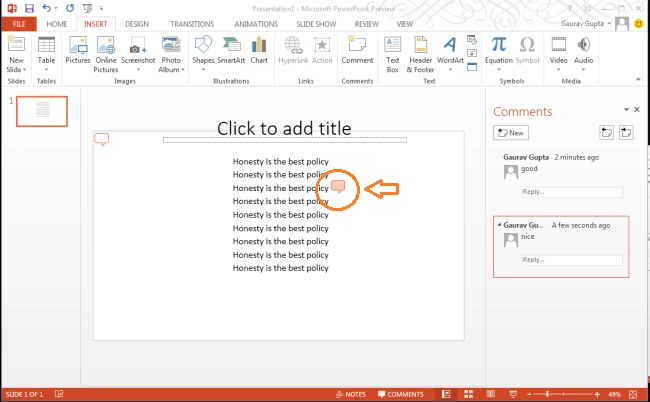Toggle the COMMENTS pane from the status bar
The width and height of the screenshot is (650, 402).
pos(400,394)
